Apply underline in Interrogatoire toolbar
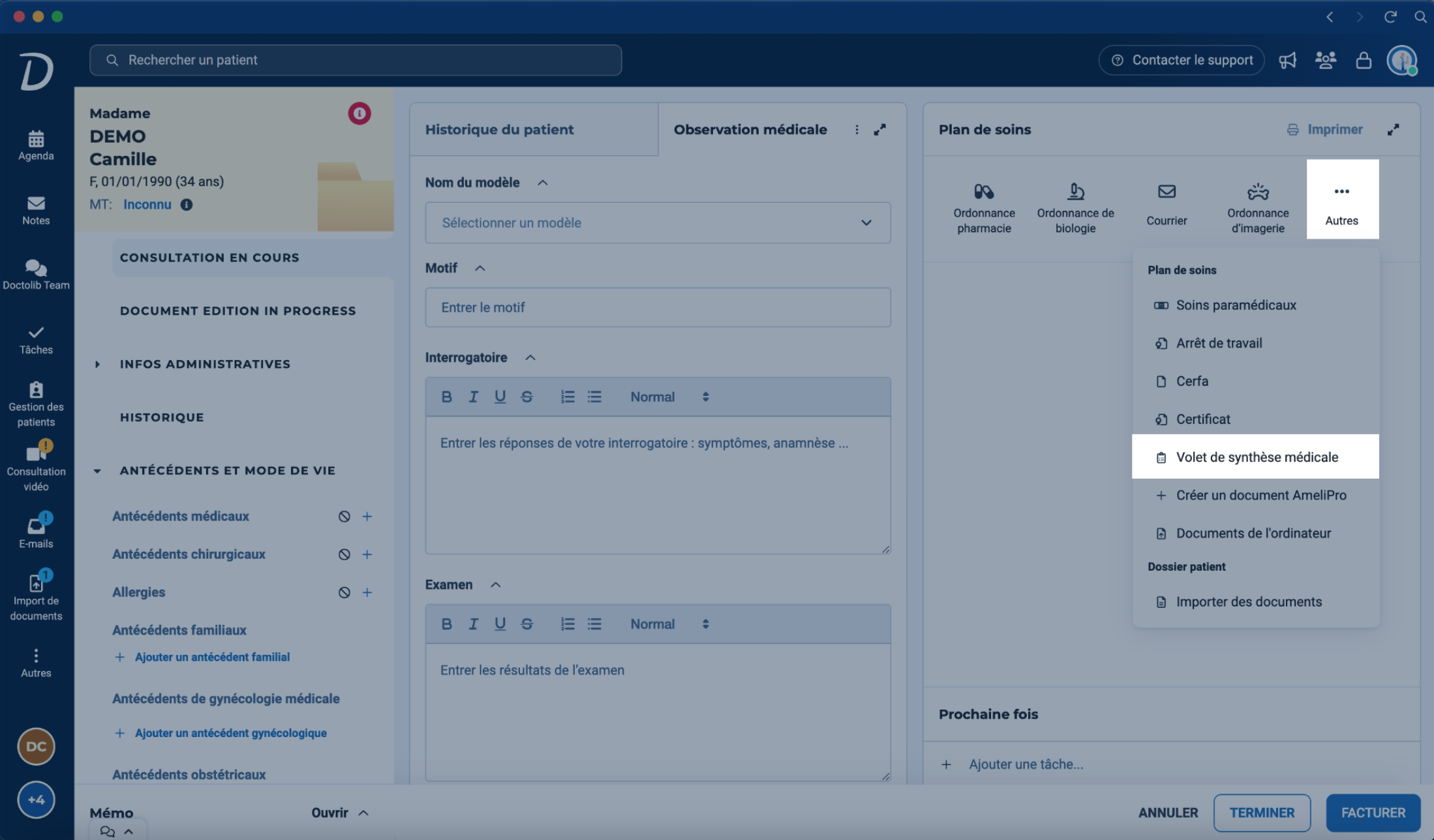The height and width of the screenshot is (840, 1434). coord(500,397)
